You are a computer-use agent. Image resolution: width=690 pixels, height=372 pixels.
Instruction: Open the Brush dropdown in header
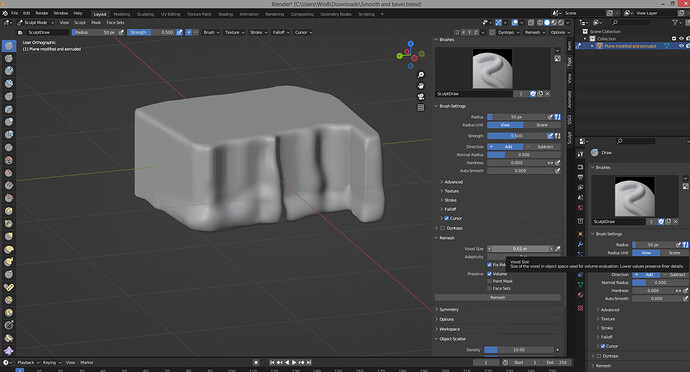pos(211,32)
